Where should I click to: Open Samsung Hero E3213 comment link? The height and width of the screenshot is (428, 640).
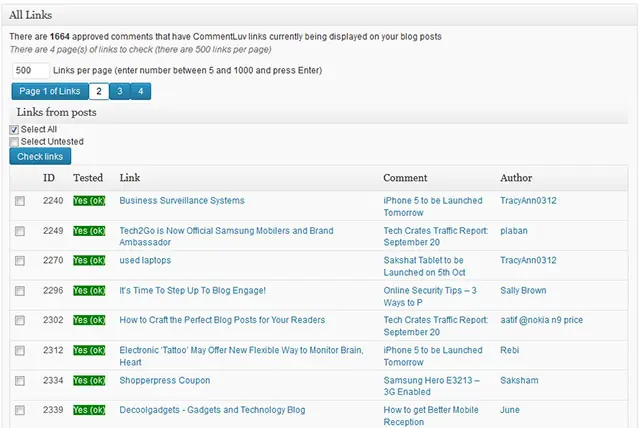tap(431, 386)
